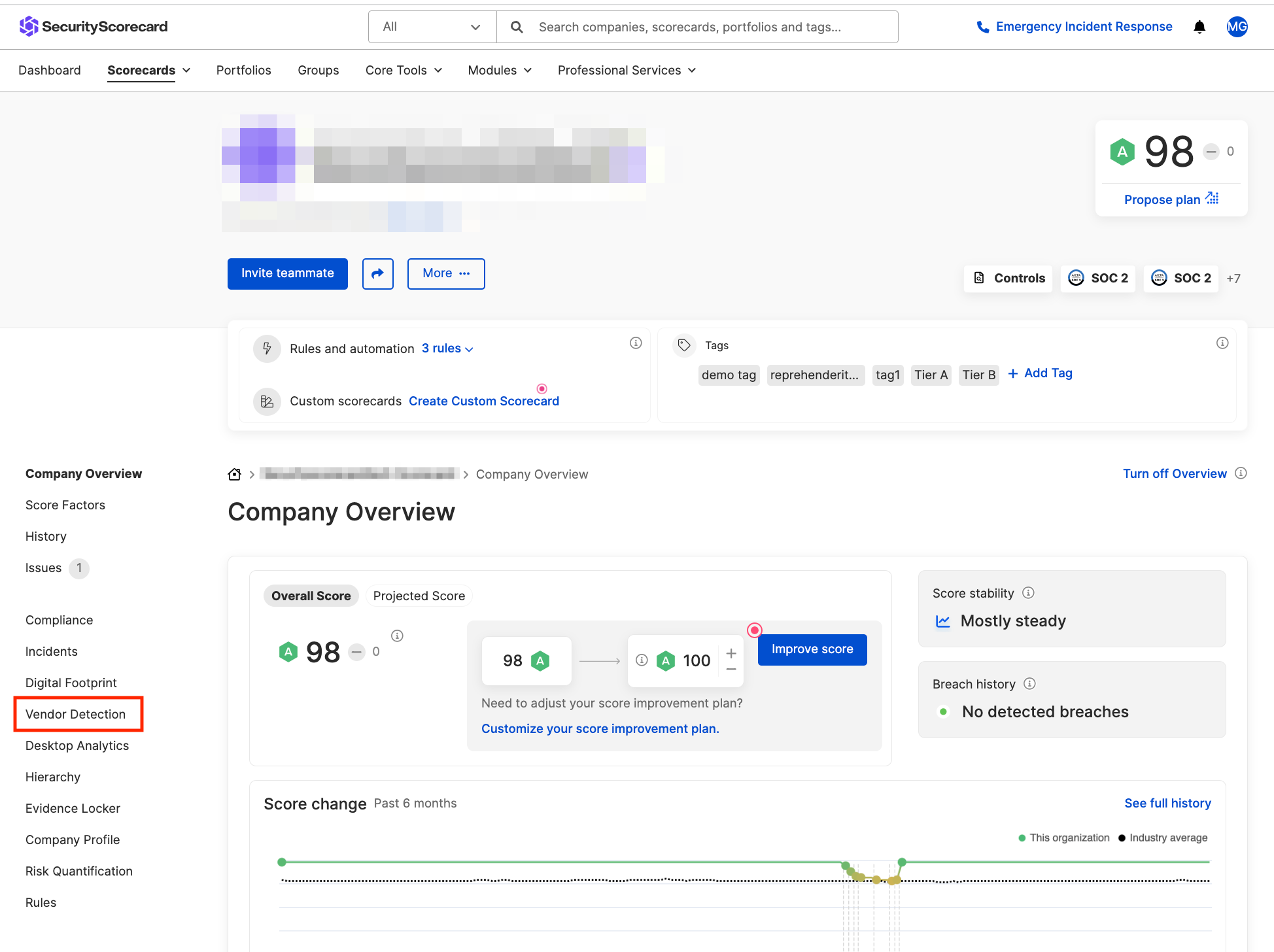The width and height of the screenshot is (1274, 952).
Task: Open info icon next to overall score 98
Action: (397, 636)
